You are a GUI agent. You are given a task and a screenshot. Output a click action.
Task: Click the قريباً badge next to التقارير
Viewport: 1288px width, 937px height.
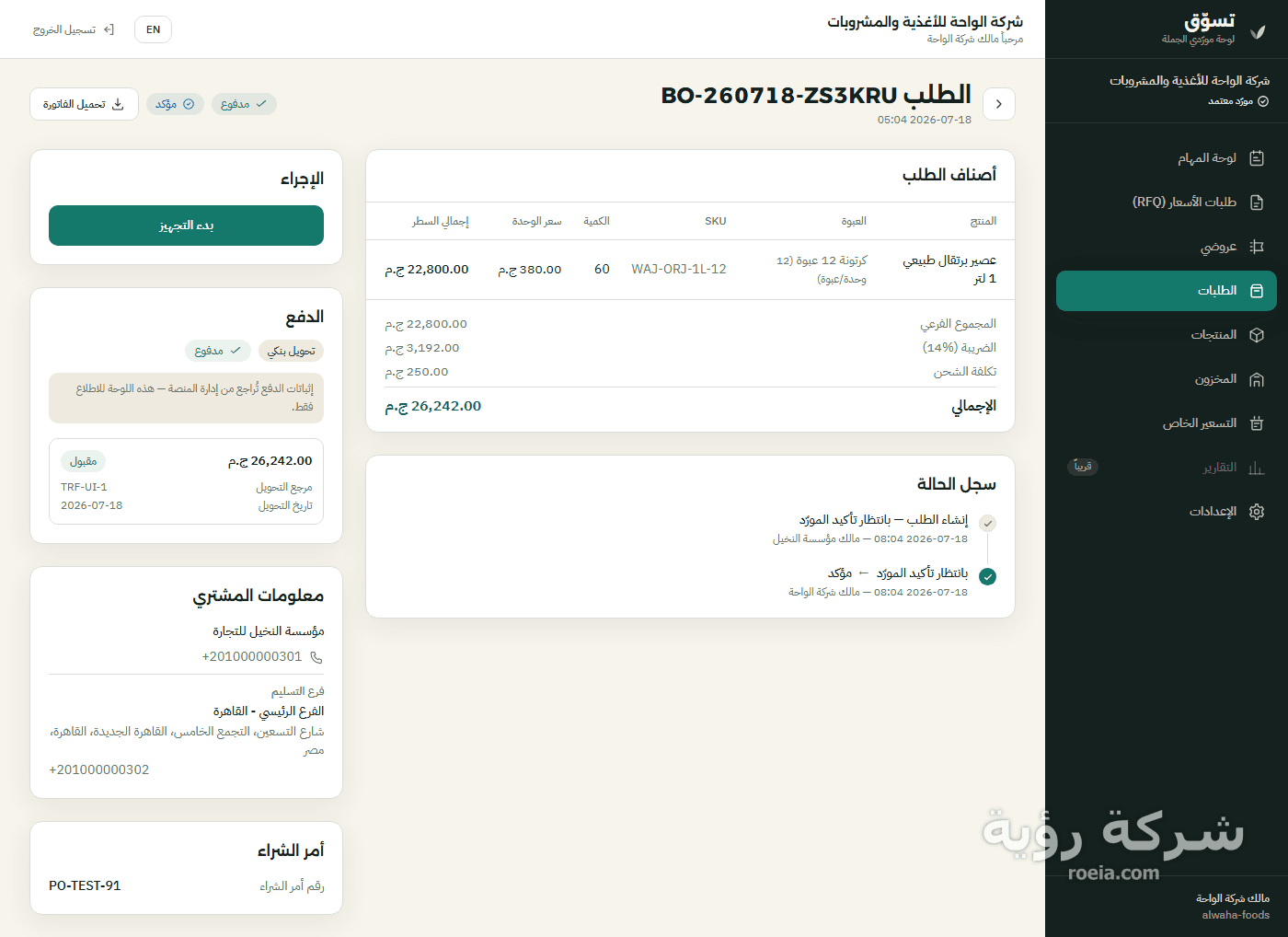[1083, 467]
